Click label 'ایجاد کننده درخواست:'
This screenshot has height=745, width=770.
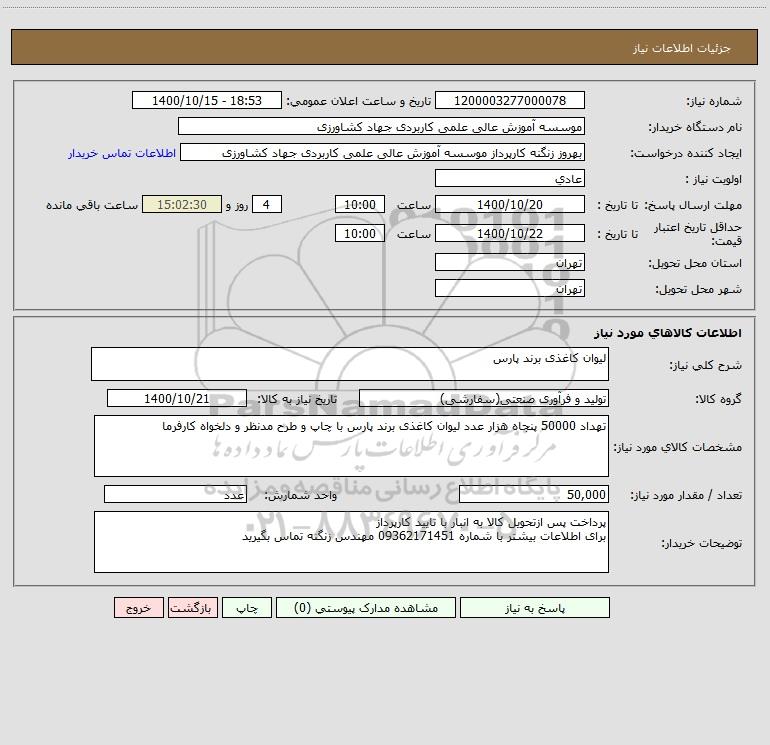click(686, 153)
